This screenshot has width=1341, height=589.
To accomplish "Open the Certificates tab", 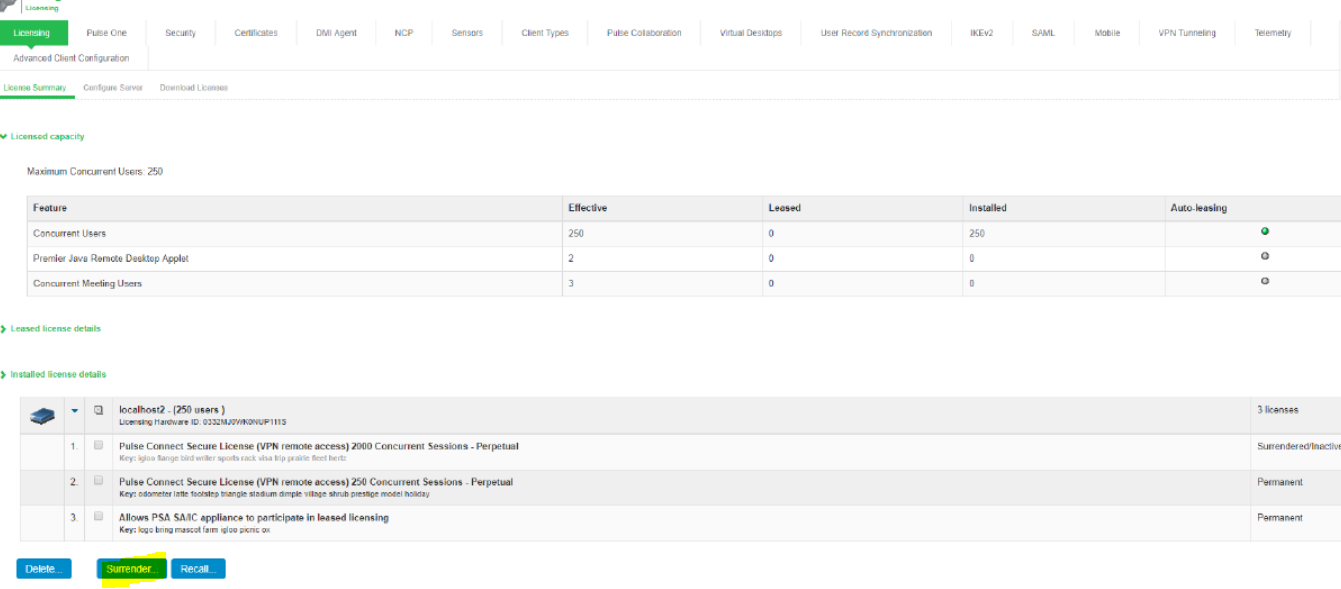I will (256, 33).
